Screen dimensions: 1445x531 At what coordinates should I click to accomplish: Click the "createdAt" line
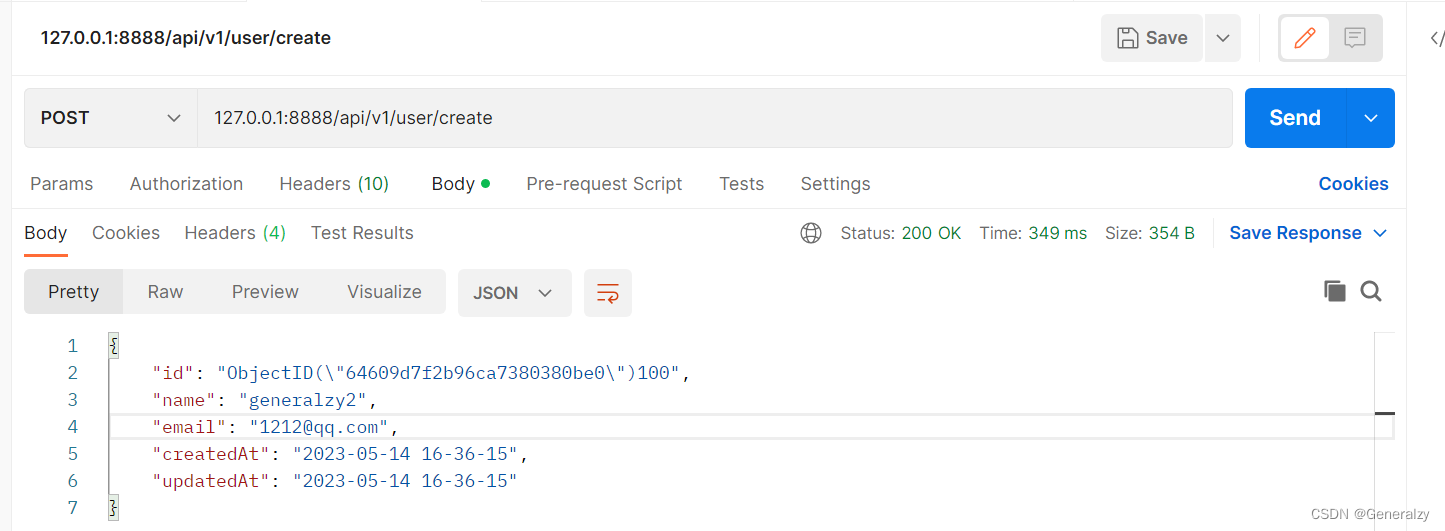pyautogui.click(x=339, y=454)
